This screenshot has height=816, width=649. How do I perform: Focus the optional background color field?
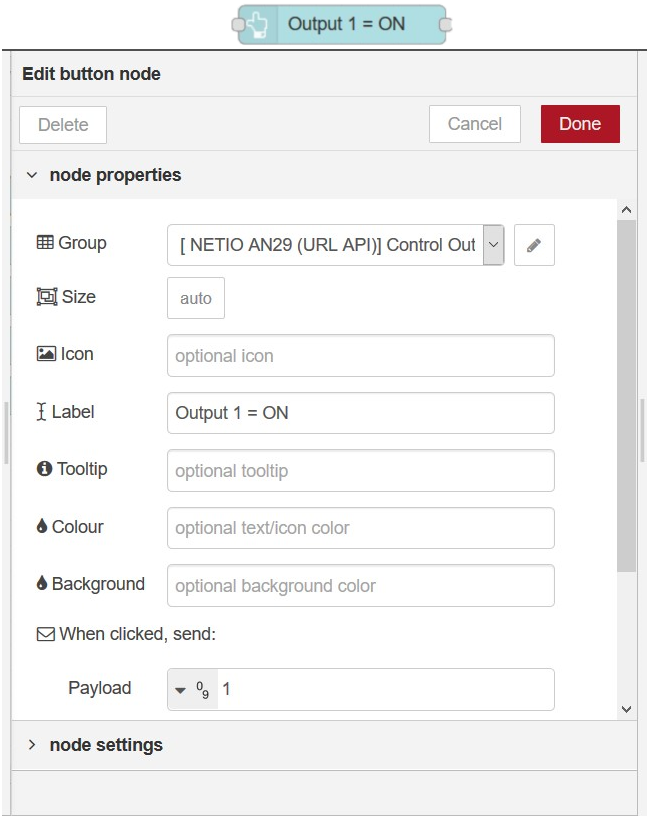[x=361, y=586]
